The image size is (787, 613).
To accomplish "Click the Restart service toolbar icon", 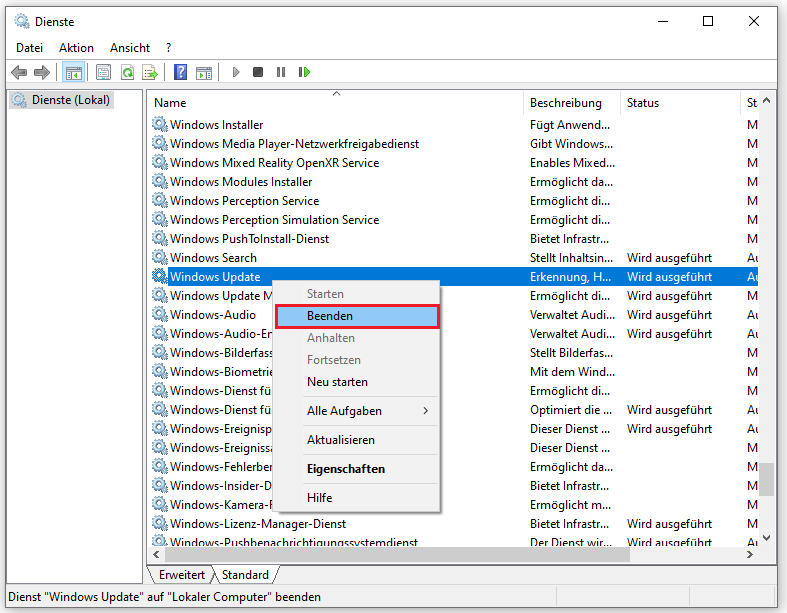I will (304, 72).
